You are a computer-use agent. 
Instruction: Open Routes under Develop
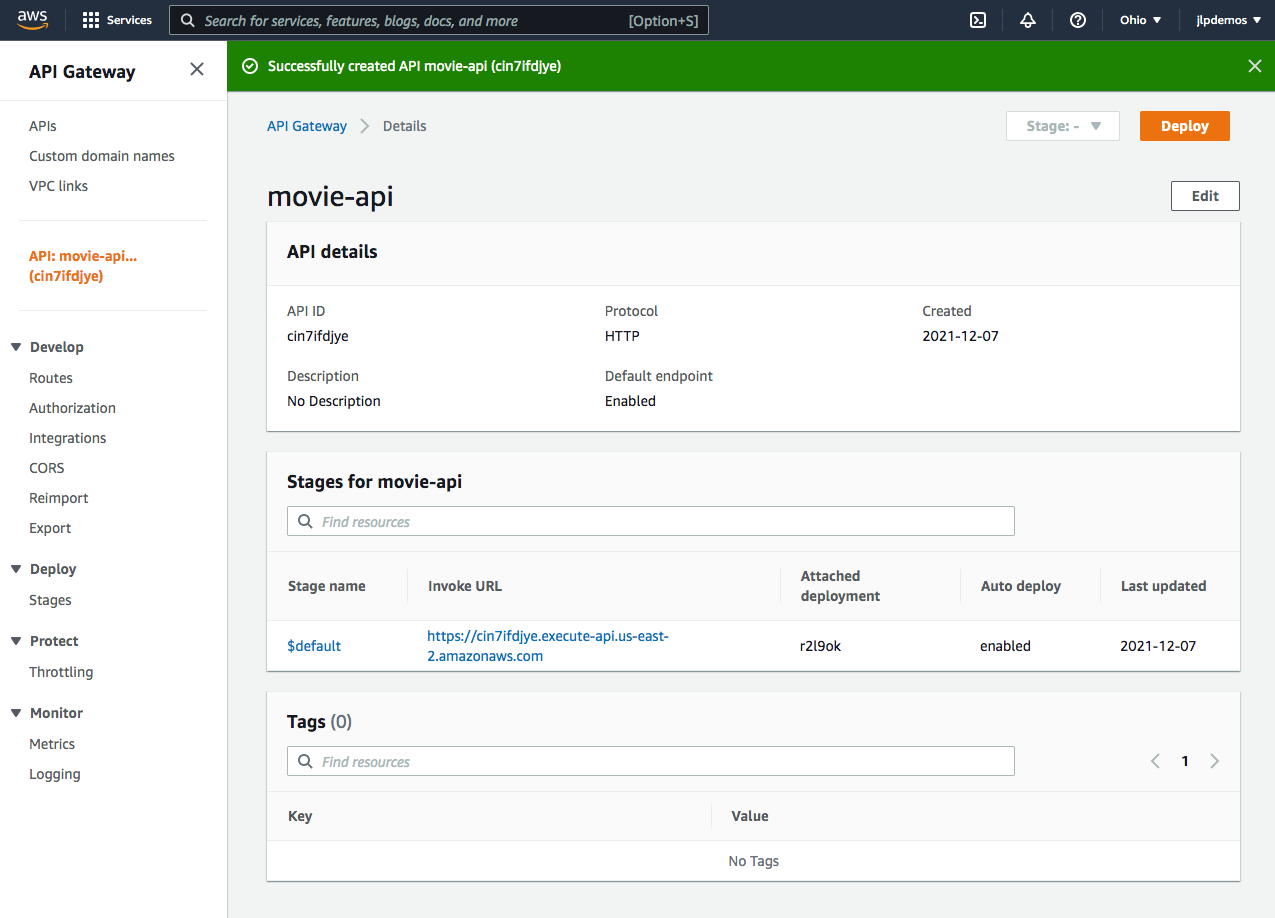pos(51,378)
